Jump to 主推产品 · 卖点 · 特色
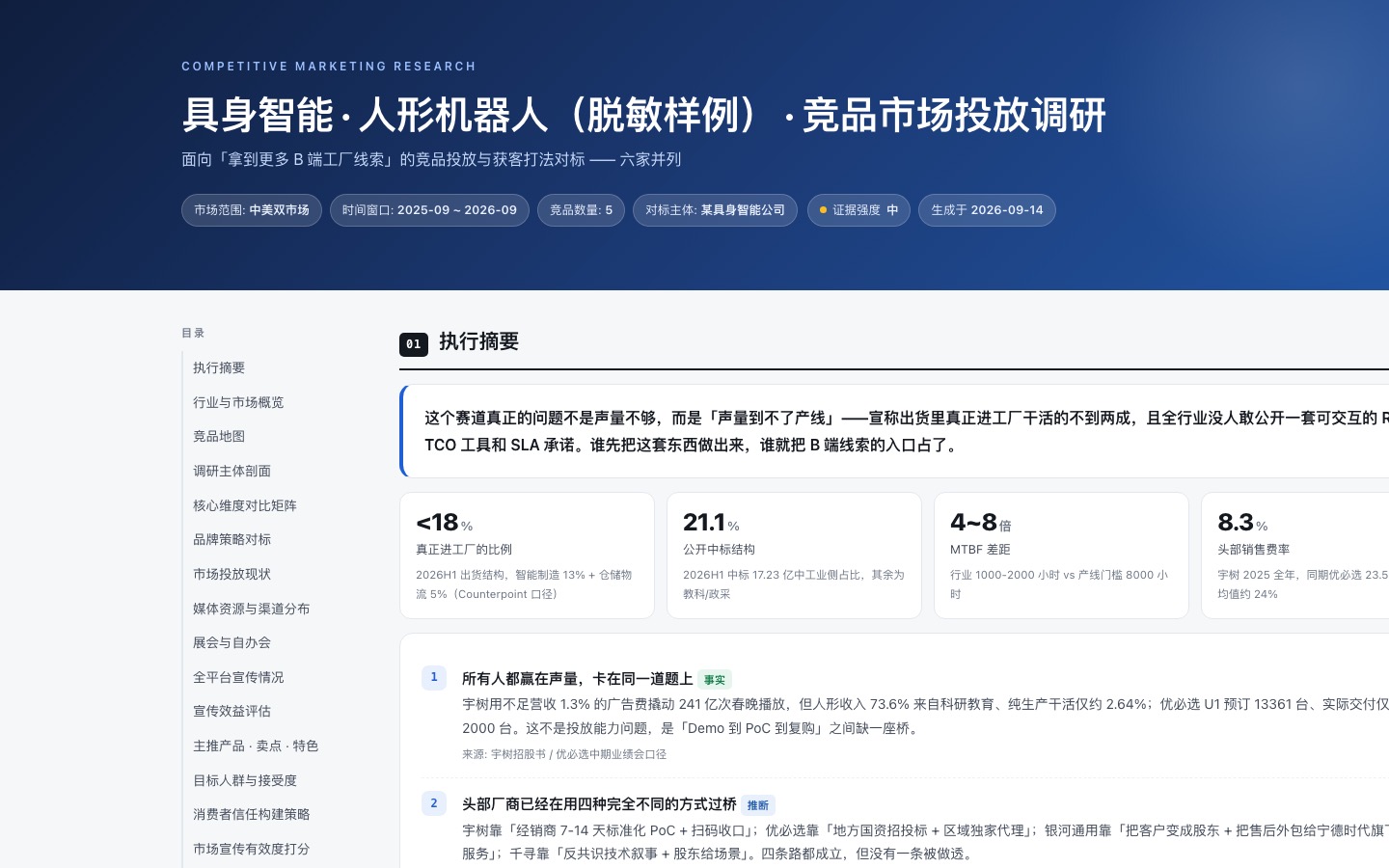Image resolution: width=1389 pixels, height=868 pixels. point(256,746)
